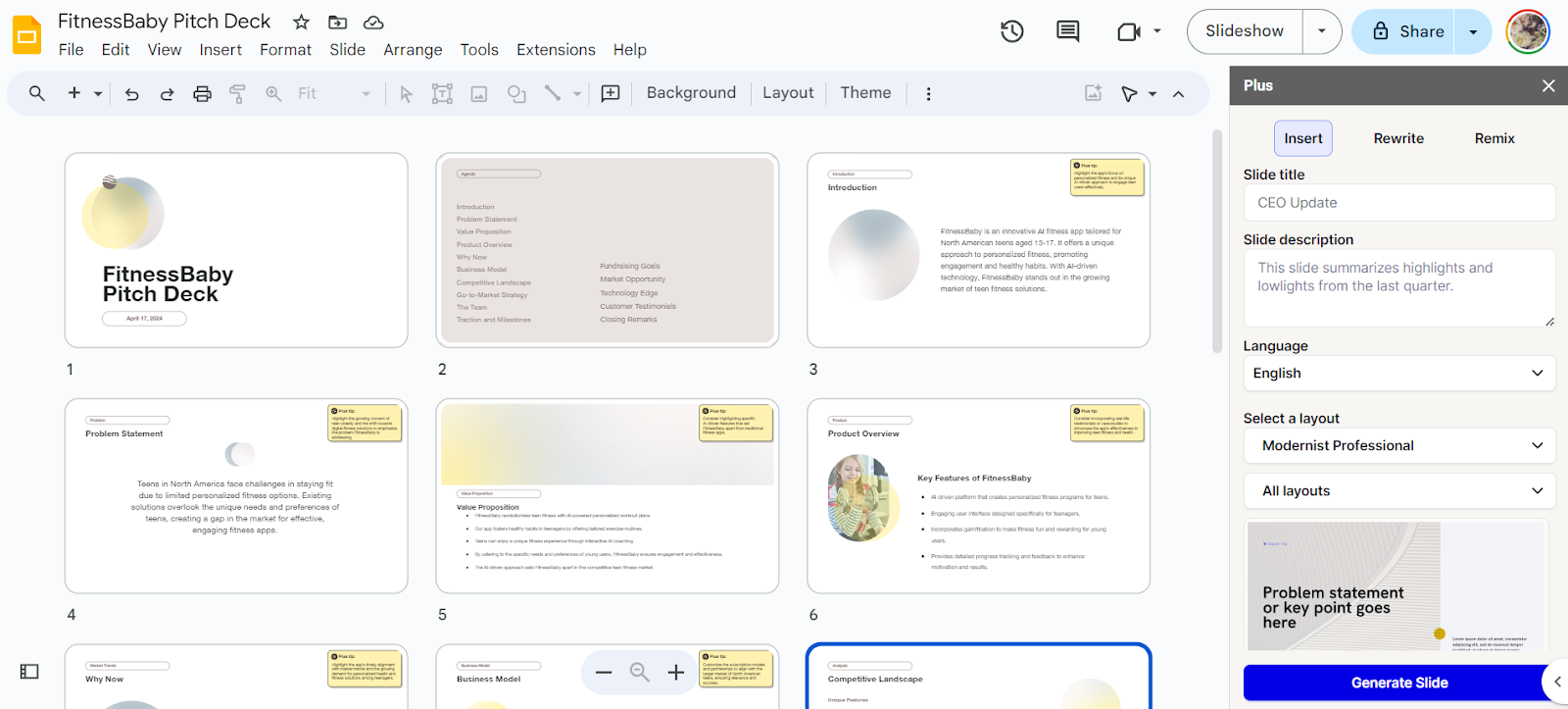Click the pointer mode icon in toolbar
1568x709 pixels.
(x=1129, y=94)
